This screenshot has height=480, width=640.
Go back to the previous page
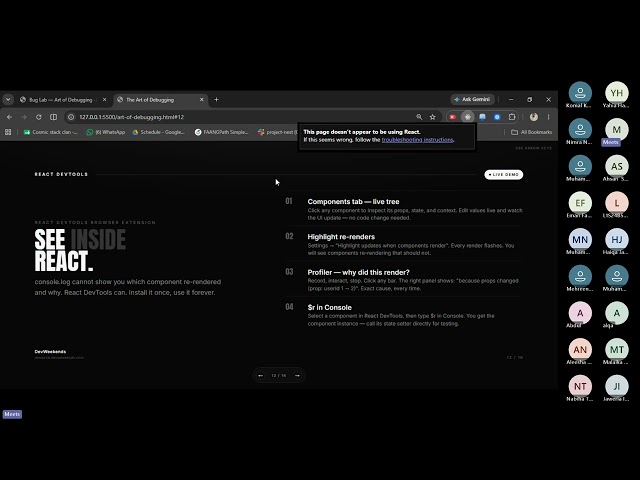(9, 117)
